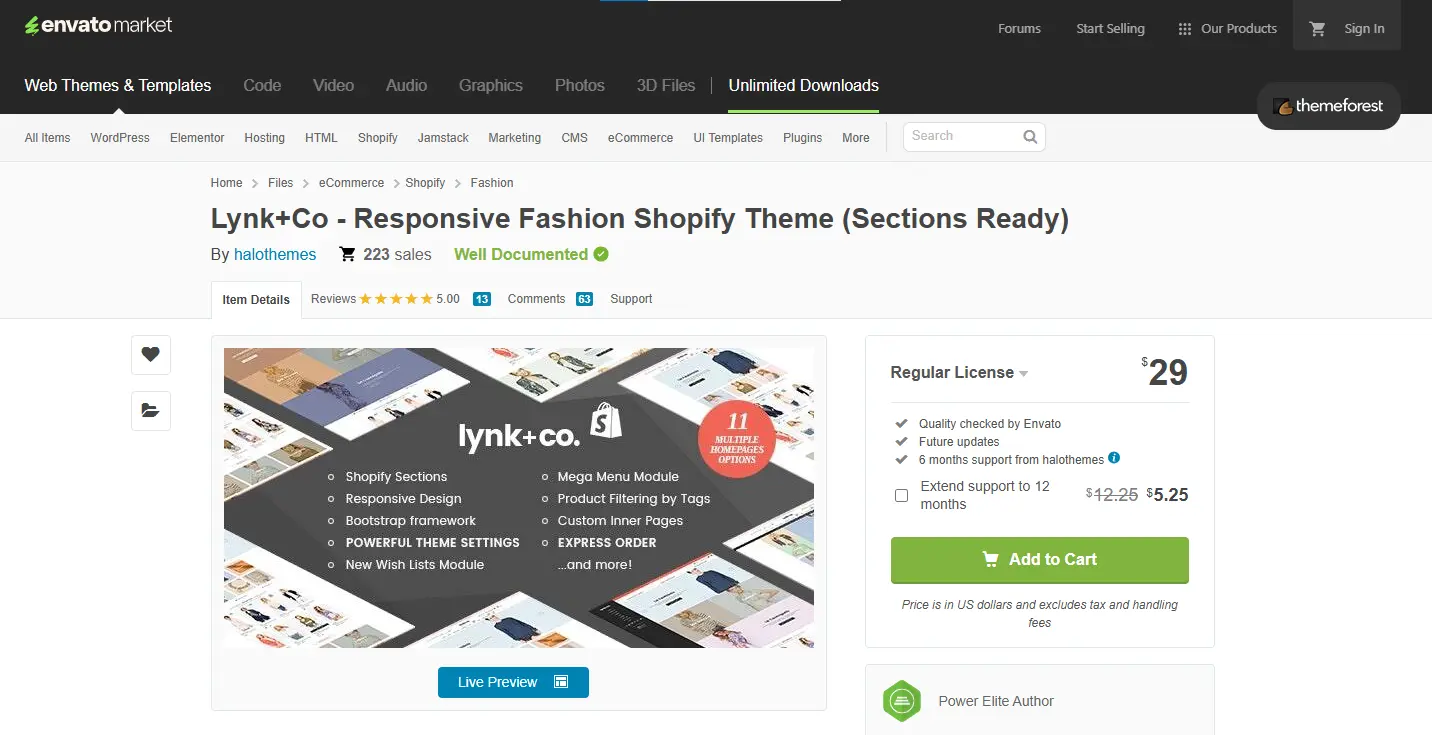The width and height of the screenshot is (1432, 735).
Task: Click the Envato Market logo
Action: tap(98, 25)
